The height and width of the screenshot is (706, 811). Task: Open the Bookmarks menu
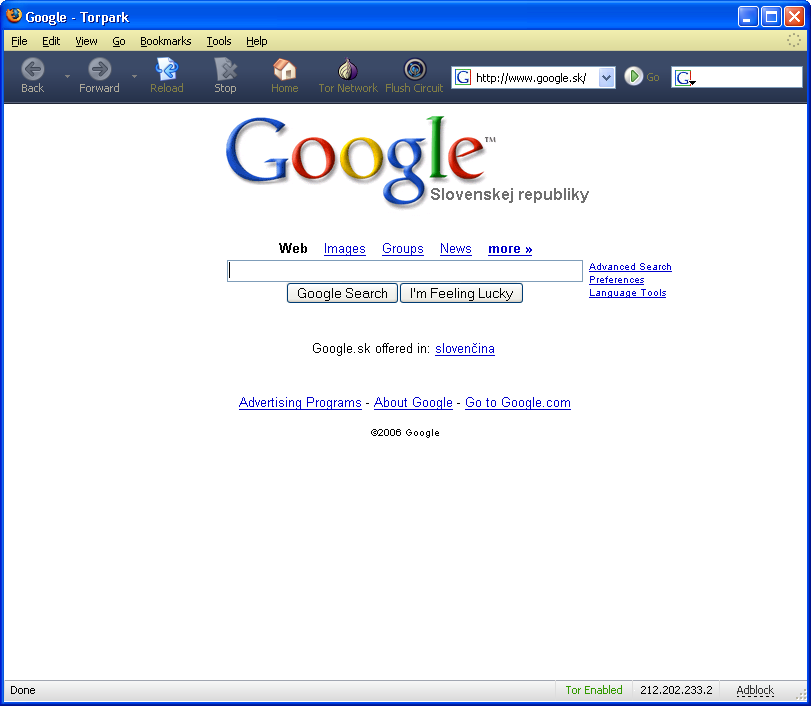point(166,41)
